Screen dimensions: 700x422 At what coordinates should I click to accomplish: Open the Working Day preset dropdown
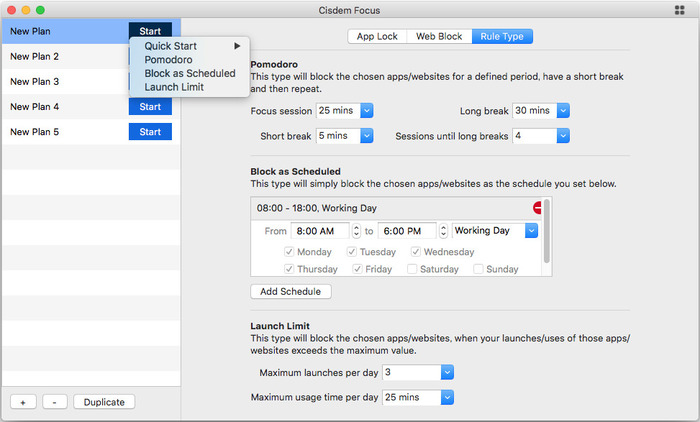(531, 231)
